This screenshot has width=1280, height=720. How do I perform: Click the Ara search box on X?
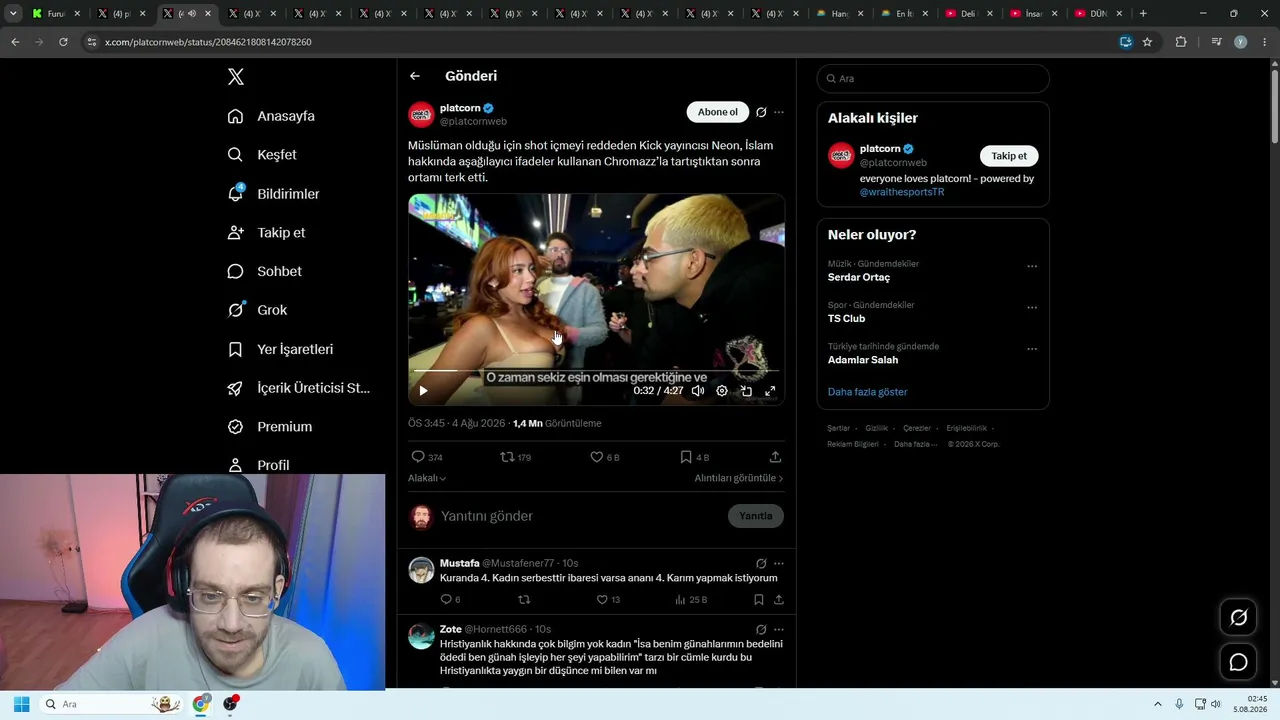click(933, 78)
